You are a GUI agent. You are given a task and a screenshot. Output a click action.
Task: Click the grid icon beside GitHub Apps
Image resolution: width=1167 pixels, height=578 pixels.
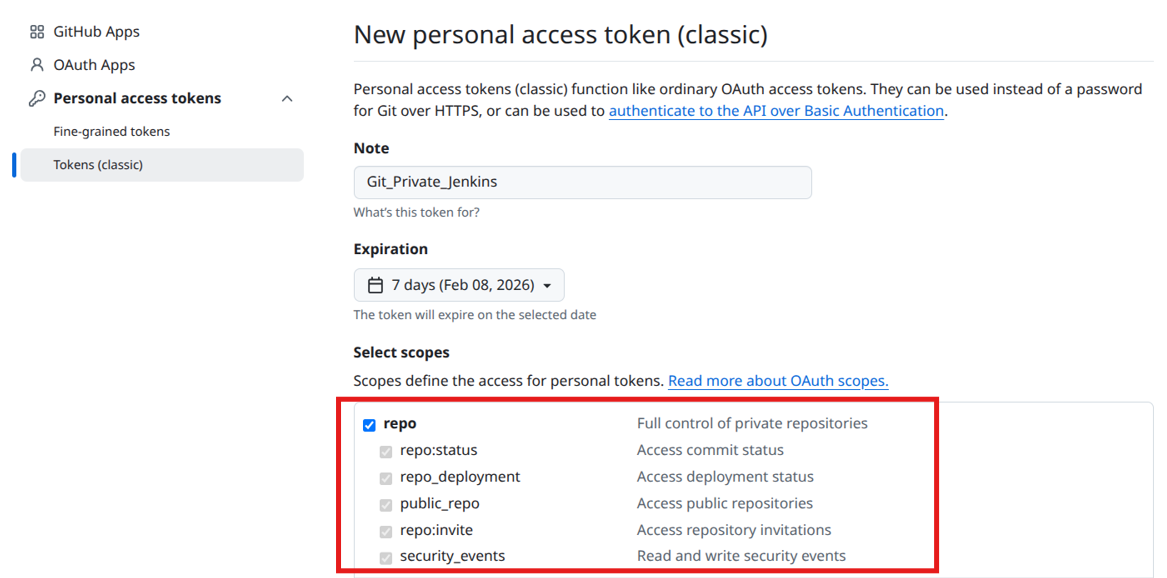click(x=37, y=31)
